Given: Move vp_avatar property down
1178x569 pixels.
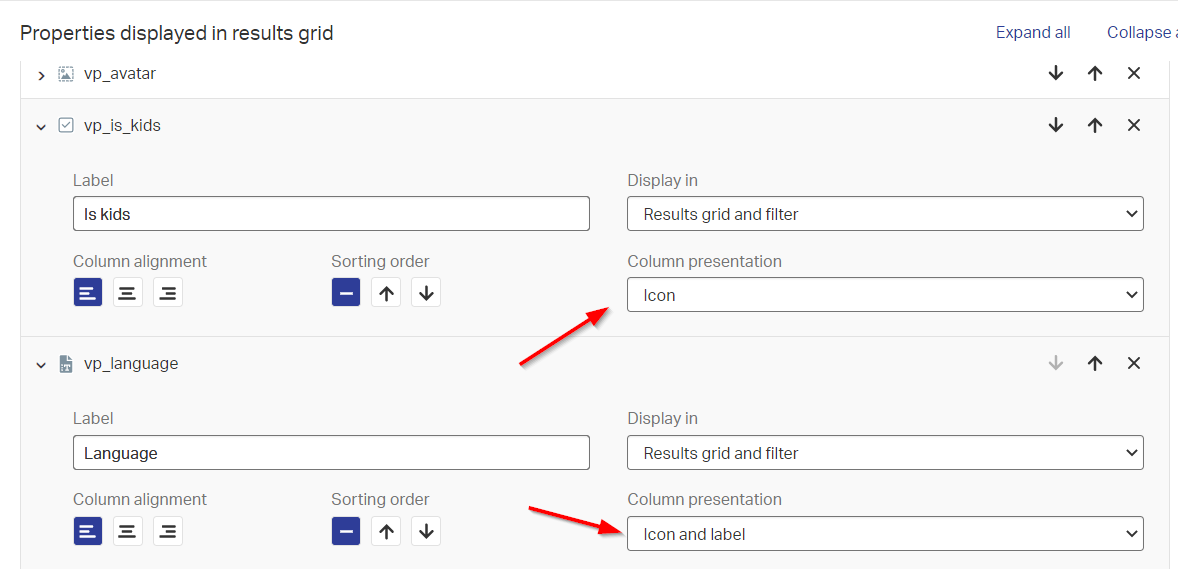Looking at the screenshot, I should pos(1056,73).
